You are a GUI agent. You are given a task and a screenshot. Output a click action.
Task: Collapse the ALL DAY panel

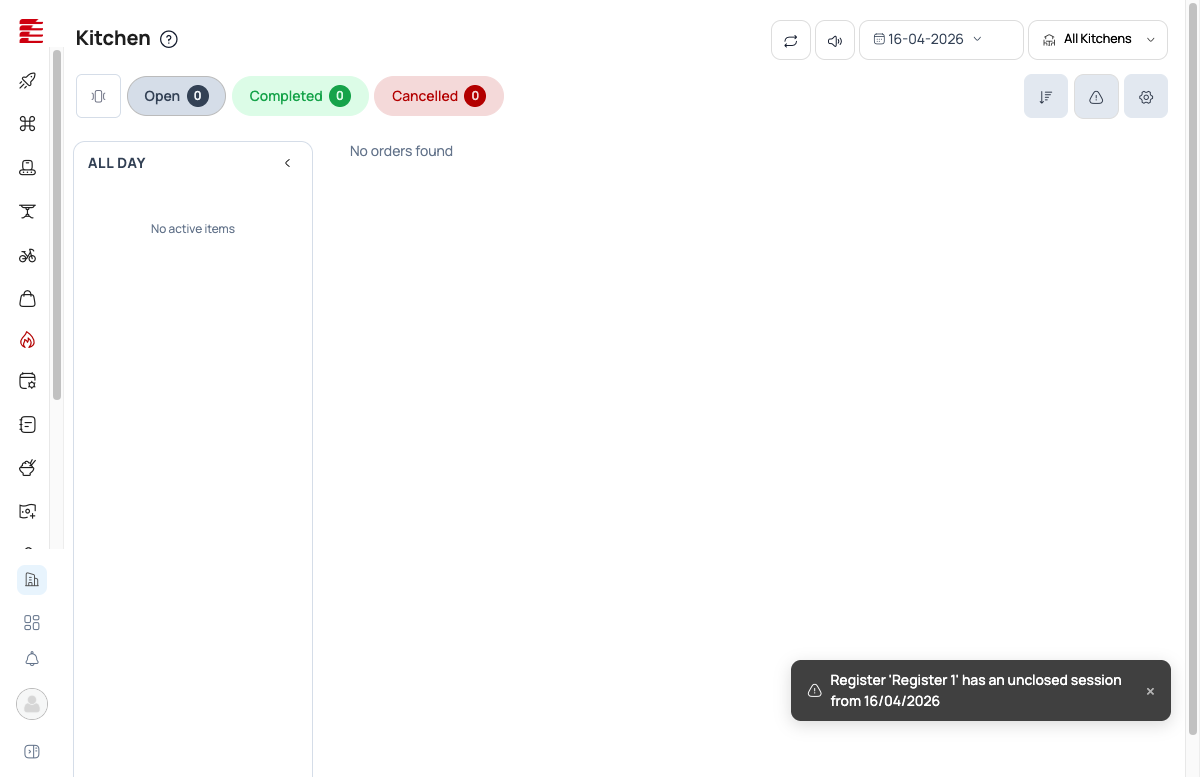coord(287,163)
